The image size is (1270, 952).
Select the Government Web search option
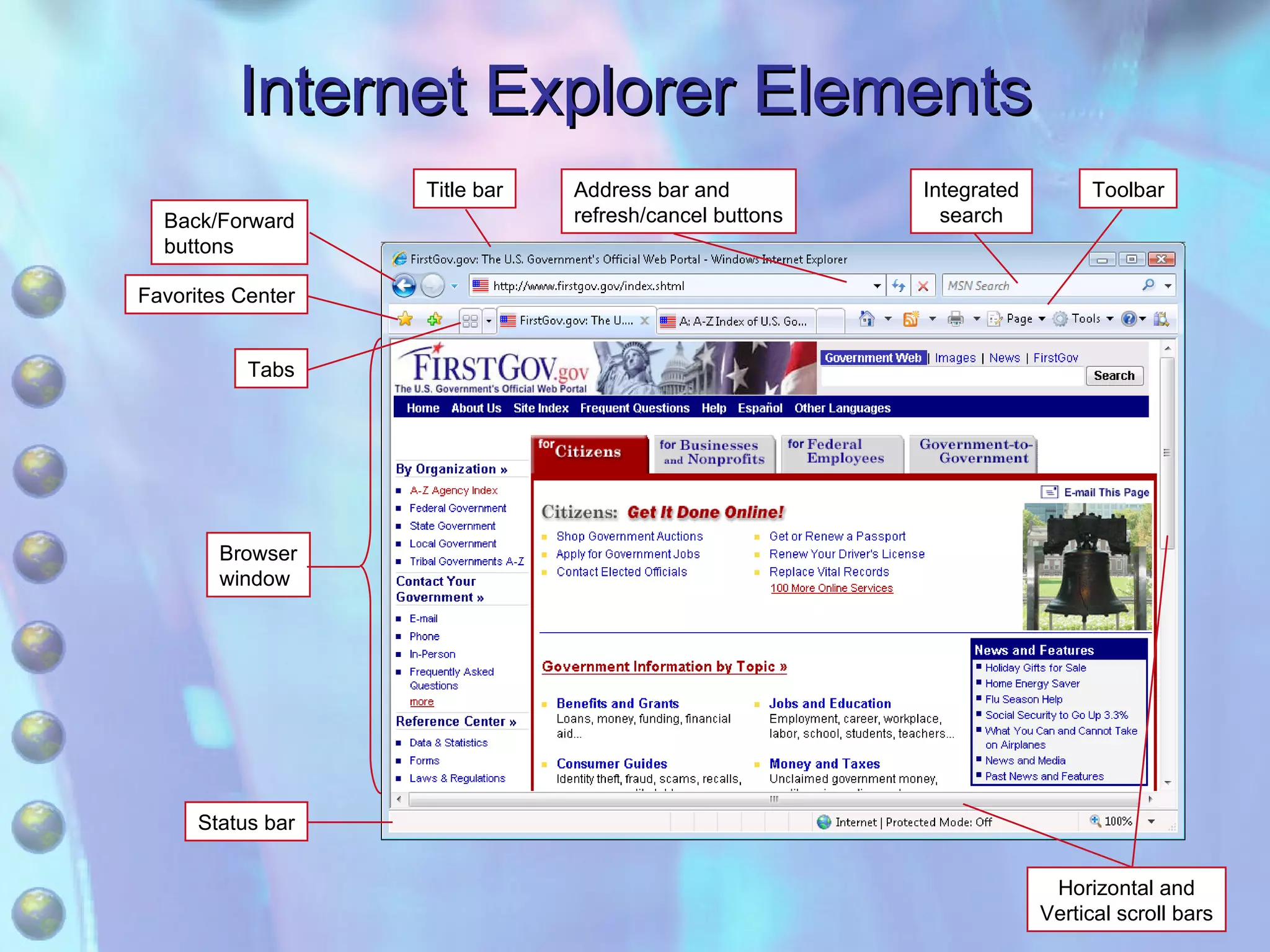(873, 358)
